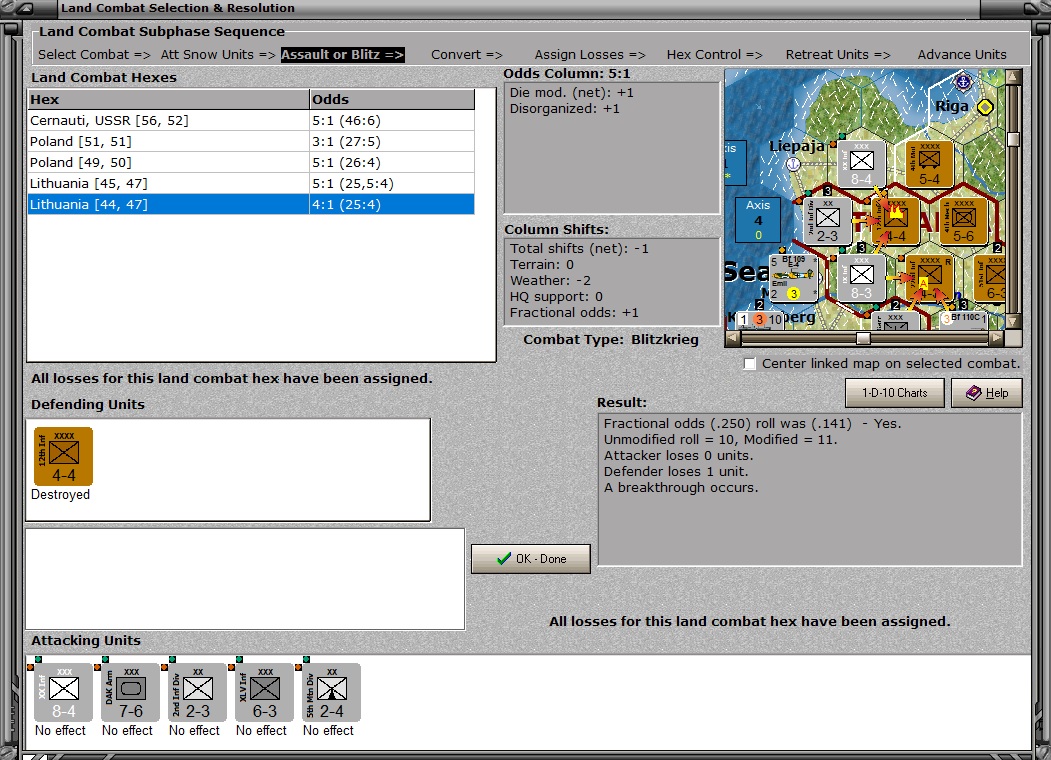
Task: Click the map scroll down arrow
Action: coord(1013,322)
